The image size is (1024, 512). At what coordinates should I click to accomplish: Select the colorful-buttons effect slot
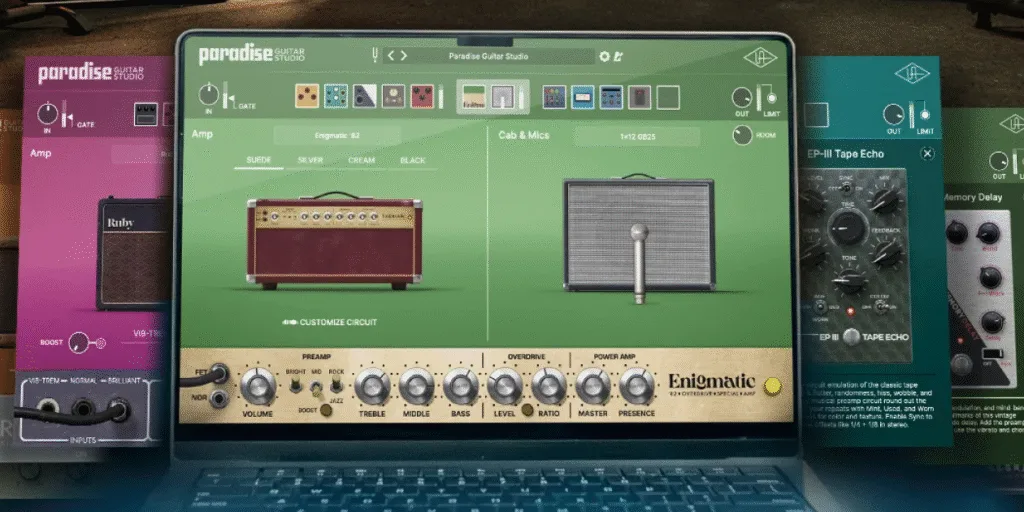click(x=554, y=97)
